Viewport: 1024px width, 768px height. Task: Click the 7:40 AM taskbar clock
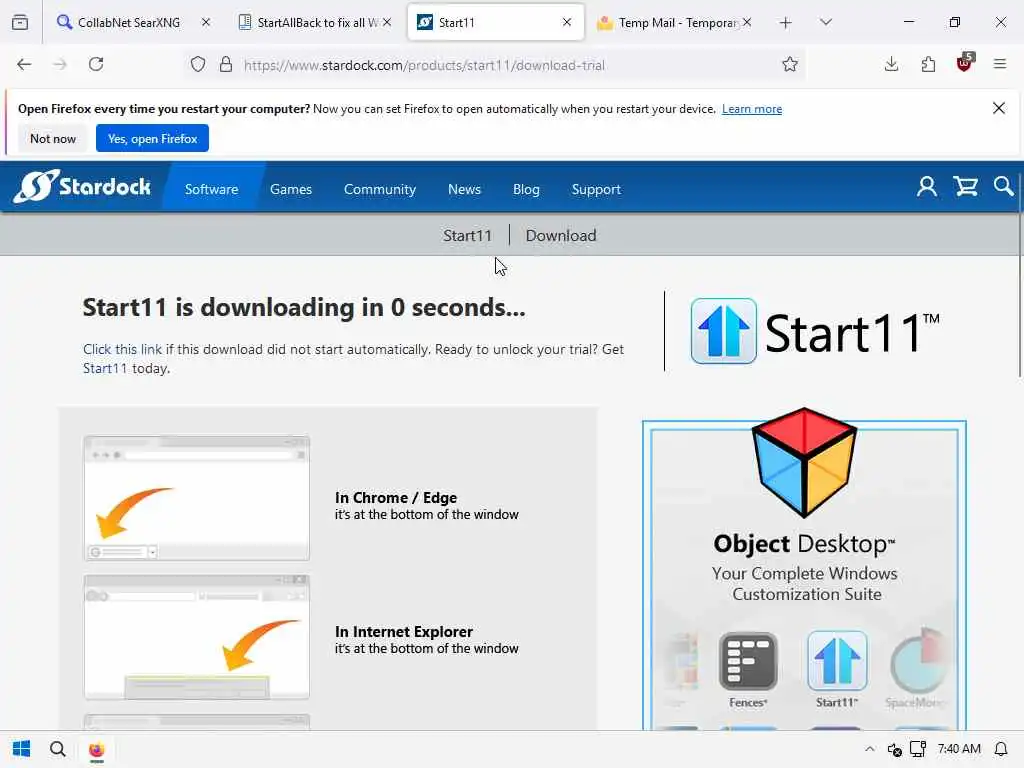959,749
